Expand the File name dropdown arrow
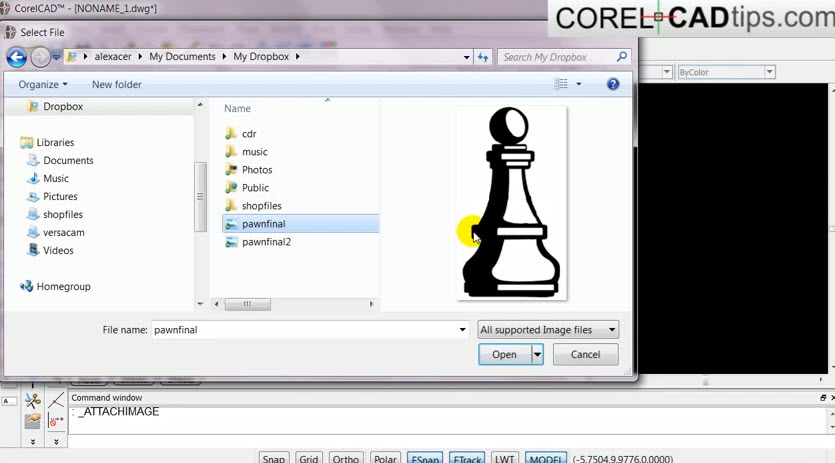The image size is (835, 463). click(x=462, y=330)
